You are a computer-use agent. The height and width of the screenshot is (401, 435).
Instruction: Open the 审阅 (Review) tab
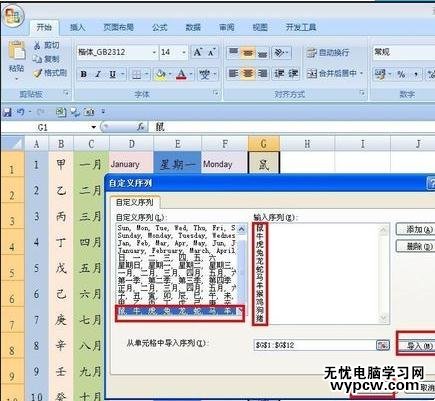click(x=227, y=28)
